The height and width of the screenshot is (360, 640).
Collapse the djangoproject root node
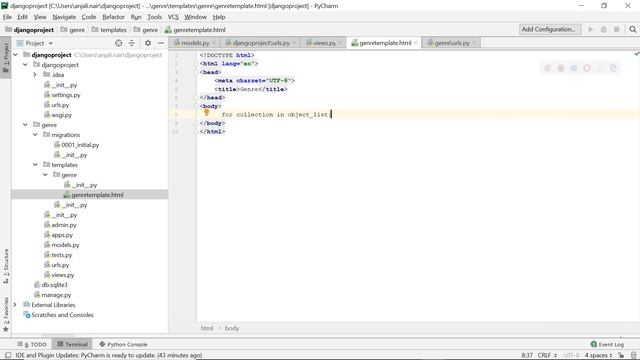pos(16,55)
